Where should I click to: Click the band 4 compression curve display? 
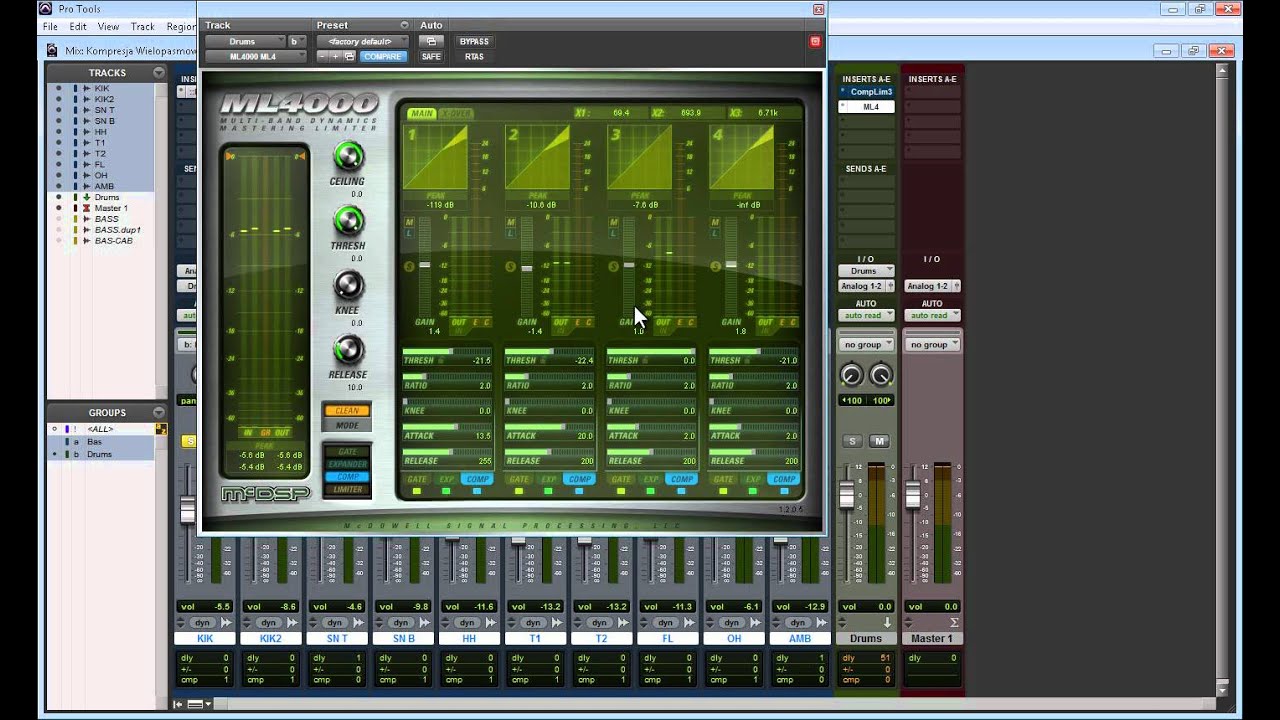[x=742, y=157]
